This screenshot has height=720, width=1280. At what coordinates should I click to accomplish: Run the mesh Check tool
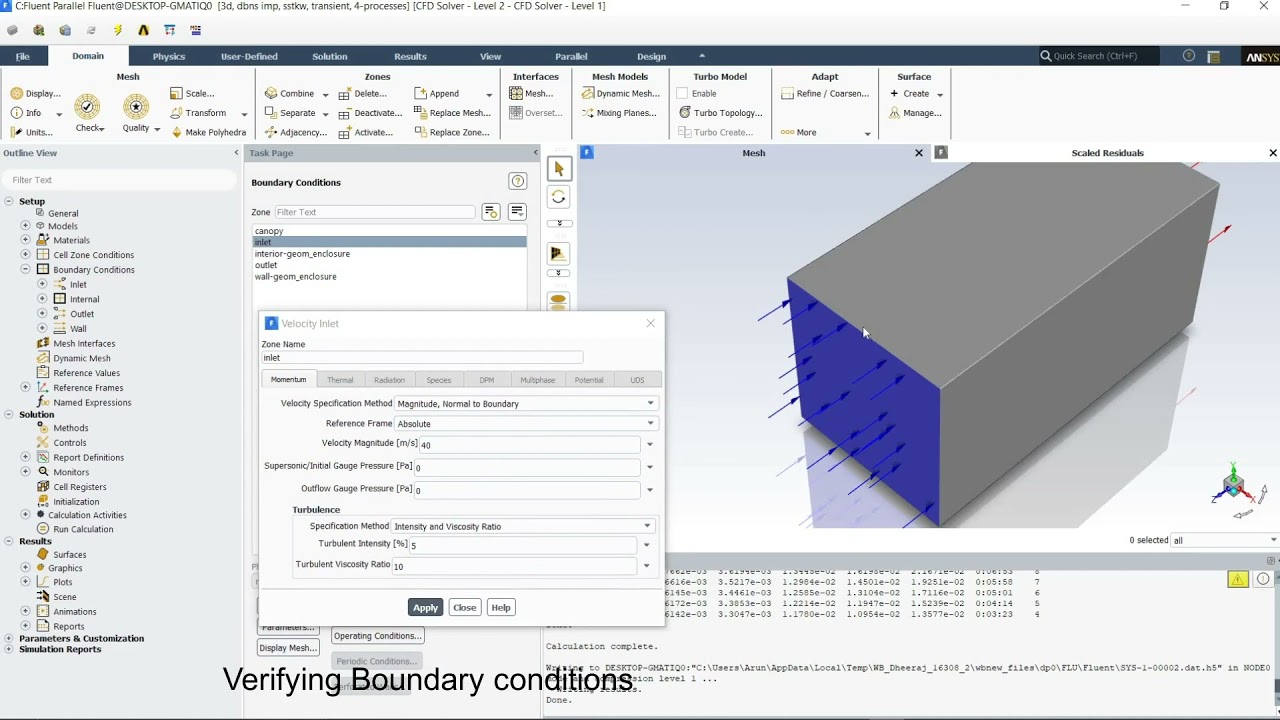(x=88, y=112)
